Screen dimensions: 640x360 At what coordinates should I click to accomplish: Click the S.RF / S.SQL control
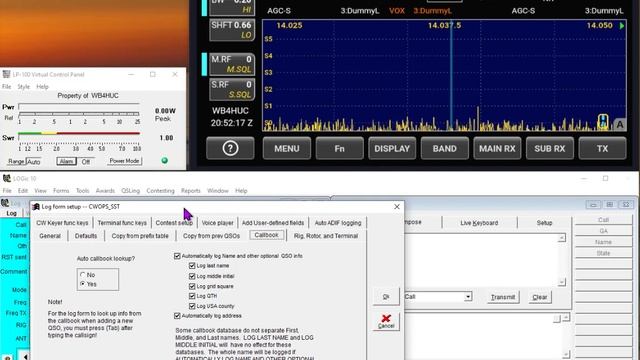tap(232, 89)
